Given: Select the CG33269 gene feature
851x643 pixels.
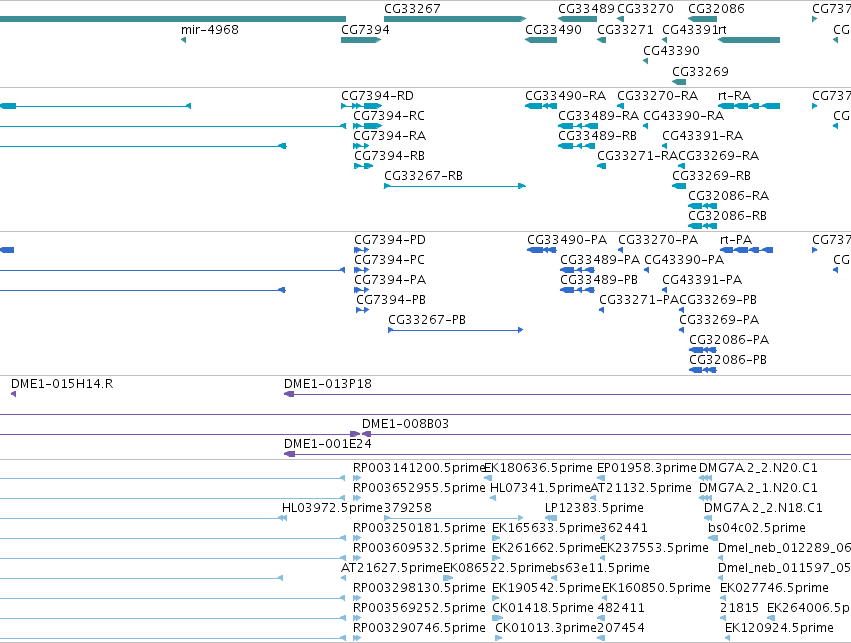Looking at the screenshot, I should point(679,82).
